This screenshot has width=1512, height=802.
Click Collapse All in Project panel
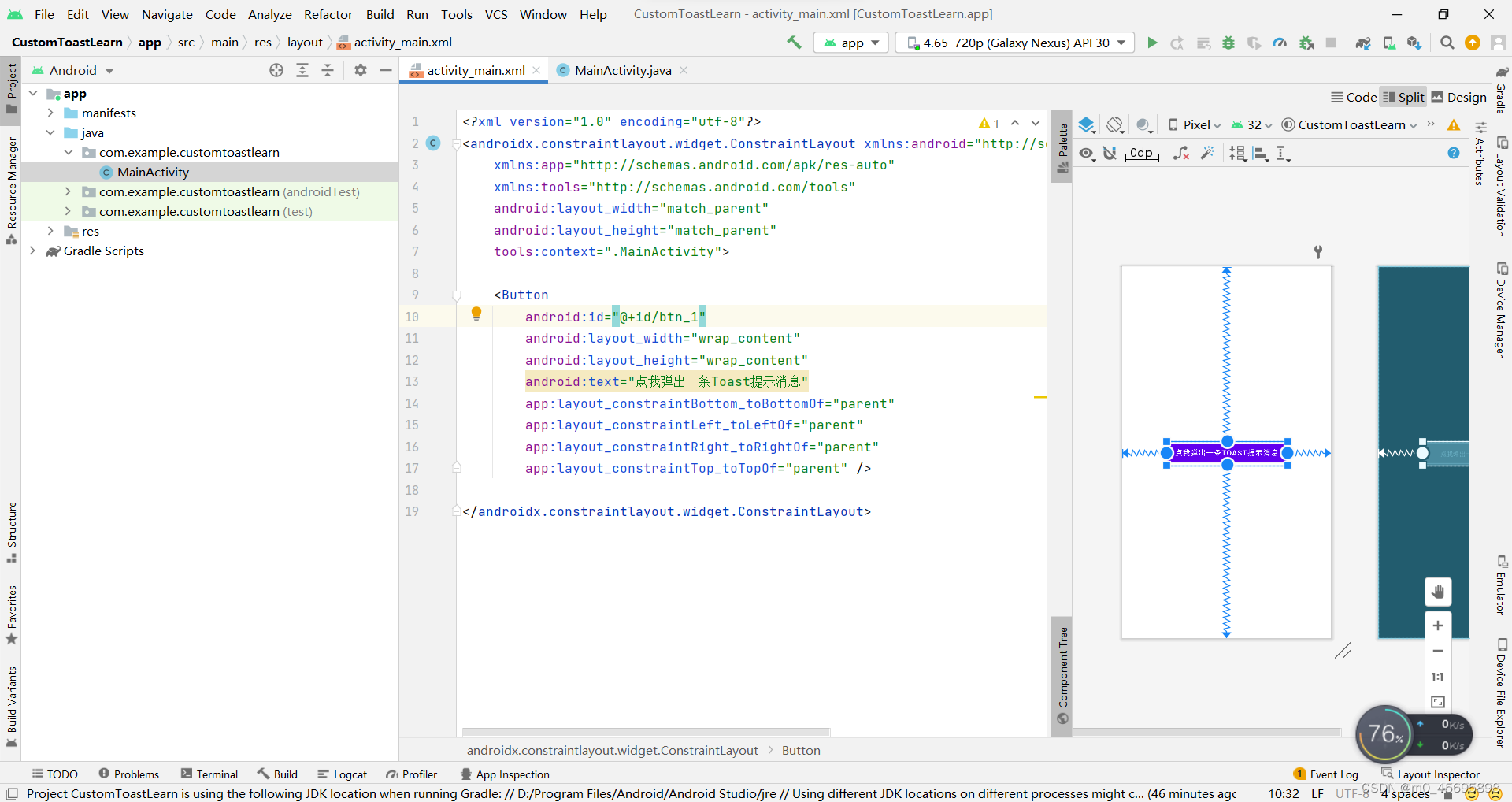point(328,70)
